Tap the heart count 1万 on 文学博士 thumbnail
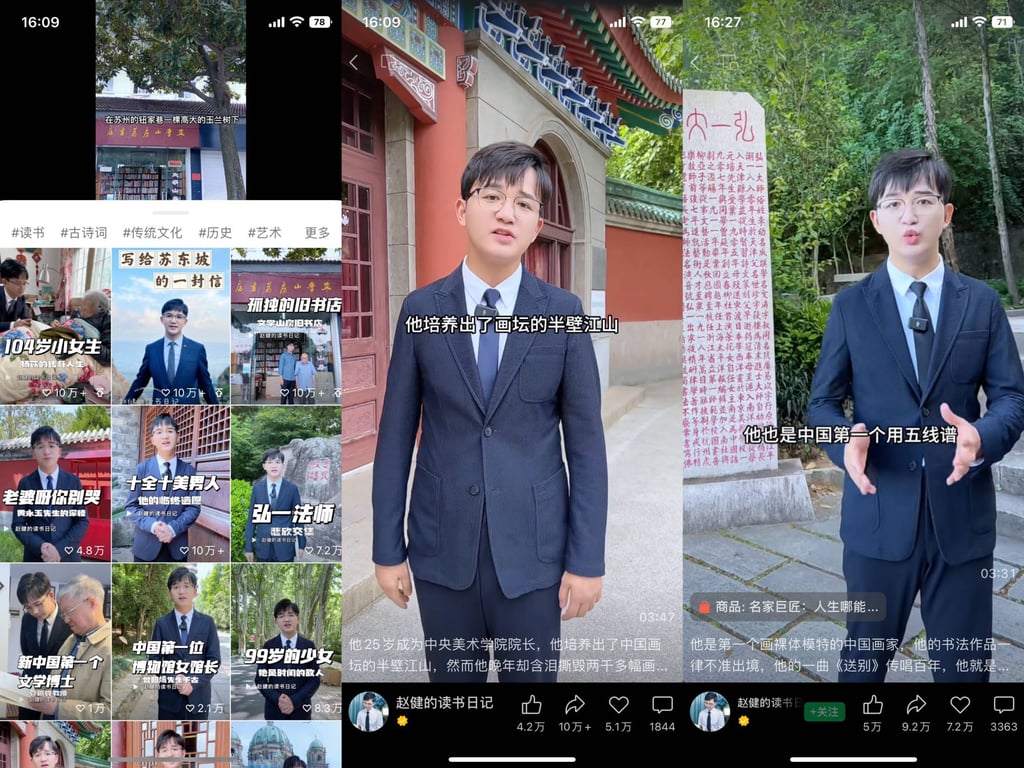The image size is (1024, 768). pos(90,708)
